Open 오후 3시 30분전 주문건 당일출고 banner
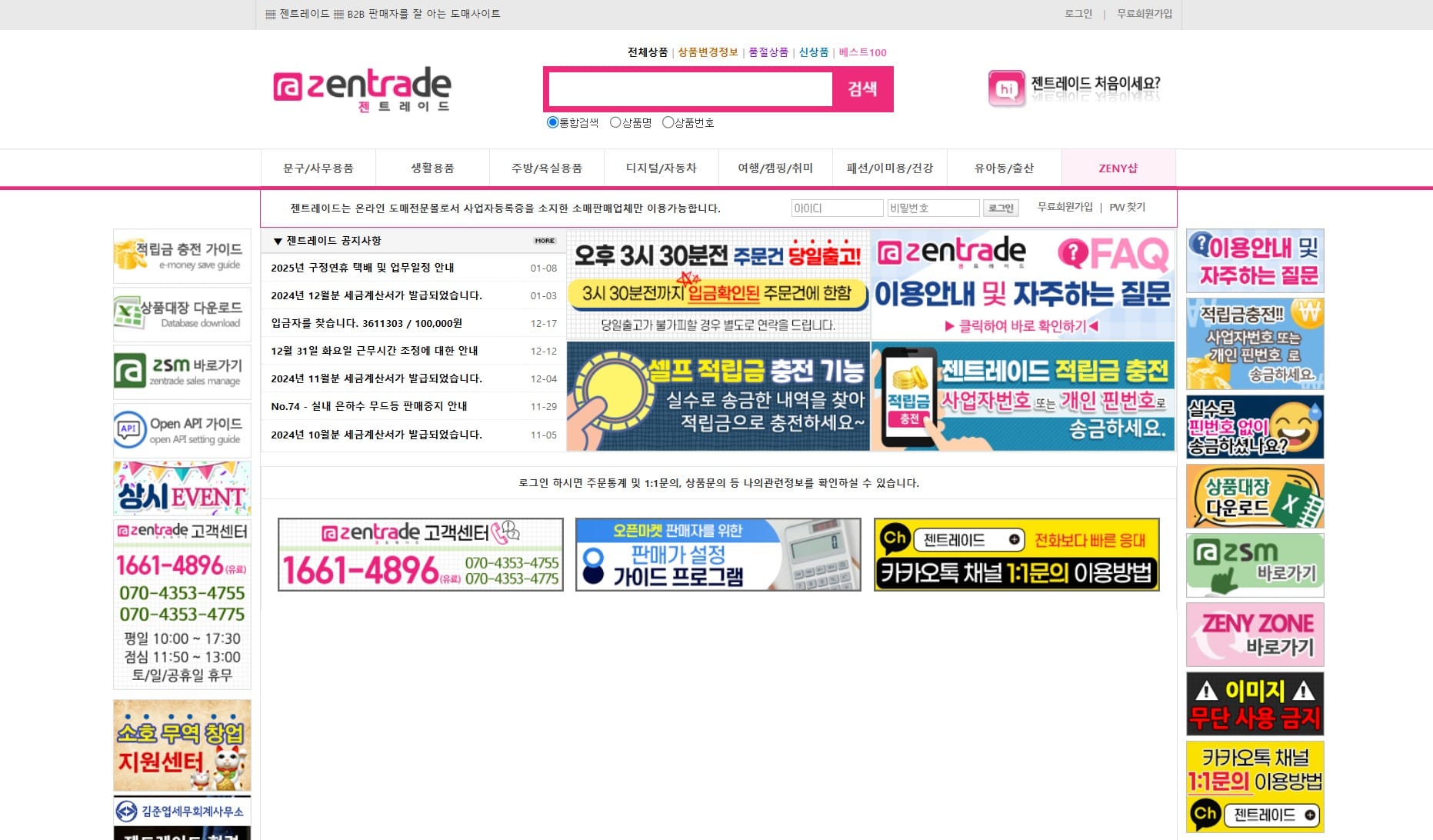 718,285
